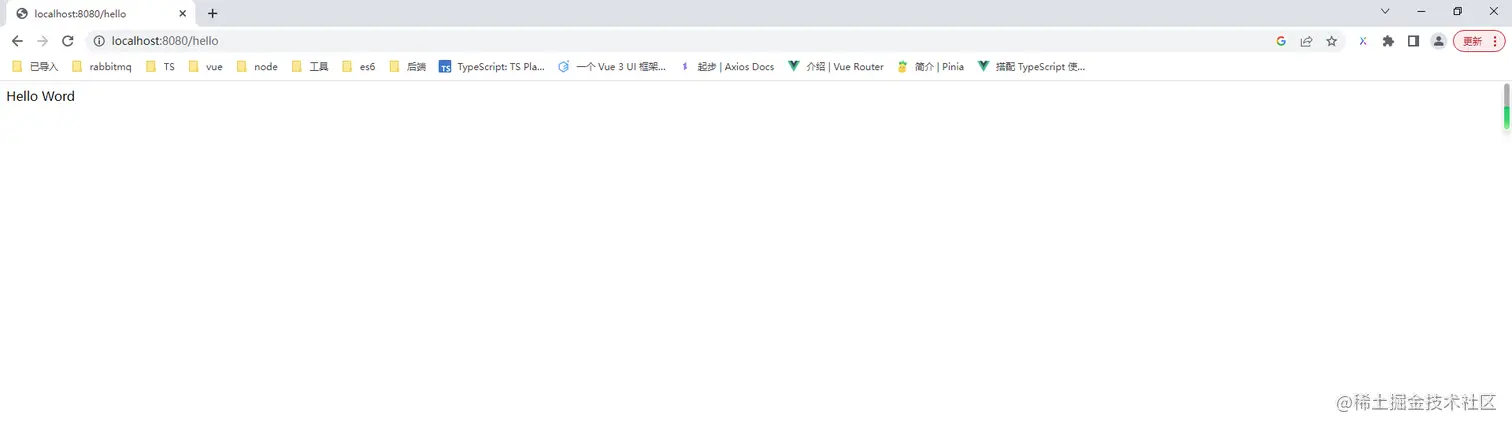Open the node bookmark folder
The height and width of the screenshot is (428, 1512).
pyautogui.click(x=257, y=67)
